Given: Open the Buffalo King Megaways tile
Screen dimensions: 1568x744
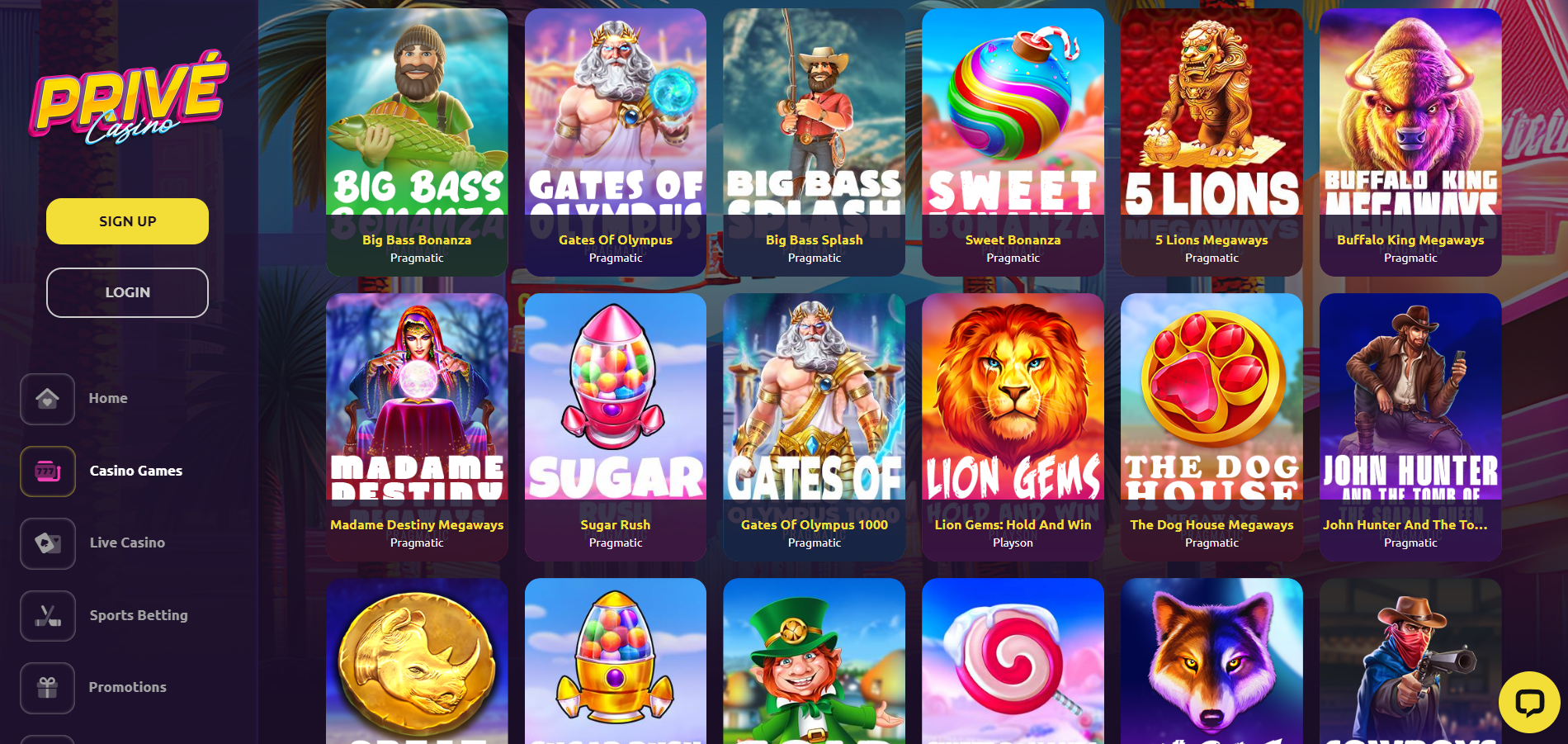Looking at the screenshot, I should [x=1410, y=142].
